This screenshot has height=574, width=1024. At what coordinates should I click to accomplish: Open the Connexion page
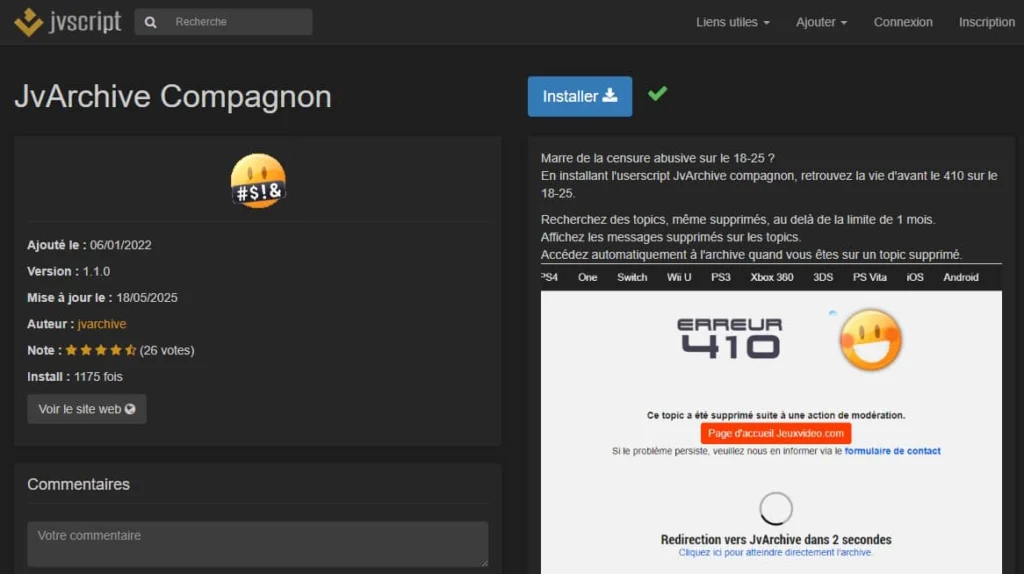click(902, 22)
